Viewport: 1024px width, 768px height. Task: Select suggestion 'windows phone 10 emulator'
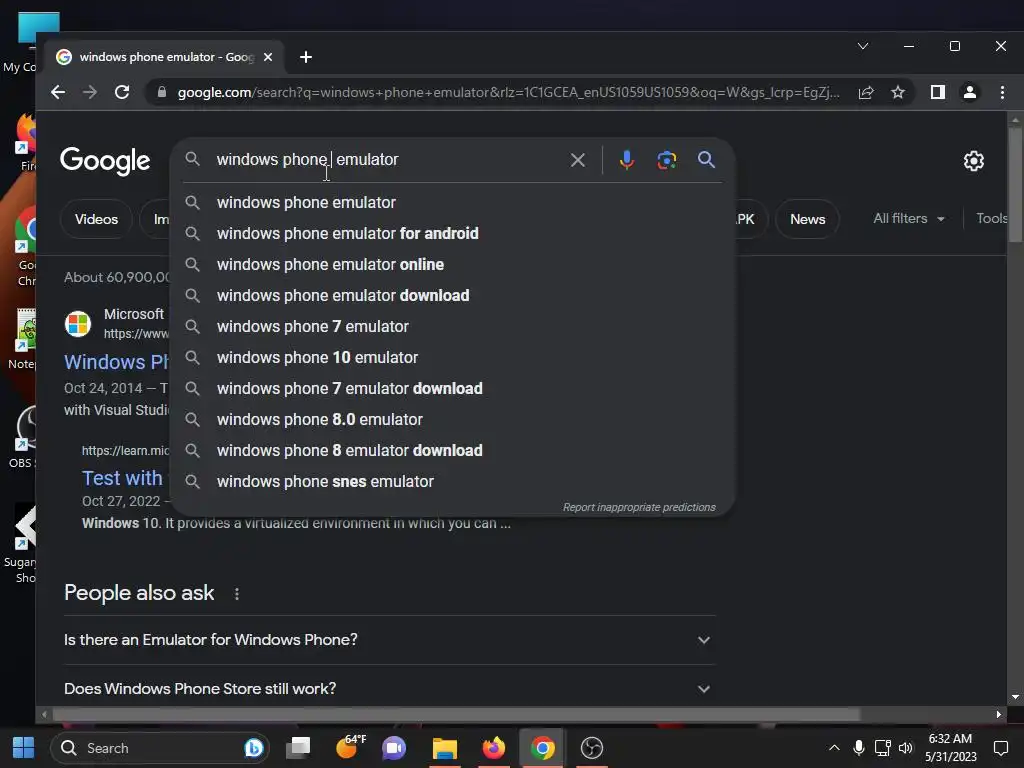tap(452, 357)
